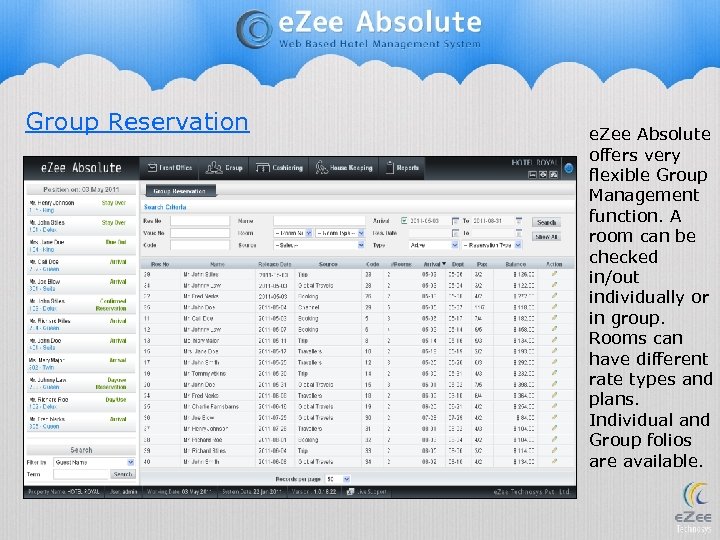The height and width of the screenshot is (540, 720).
Task: Click first small icon under HOTEL ROYAL
Action: 533,174
